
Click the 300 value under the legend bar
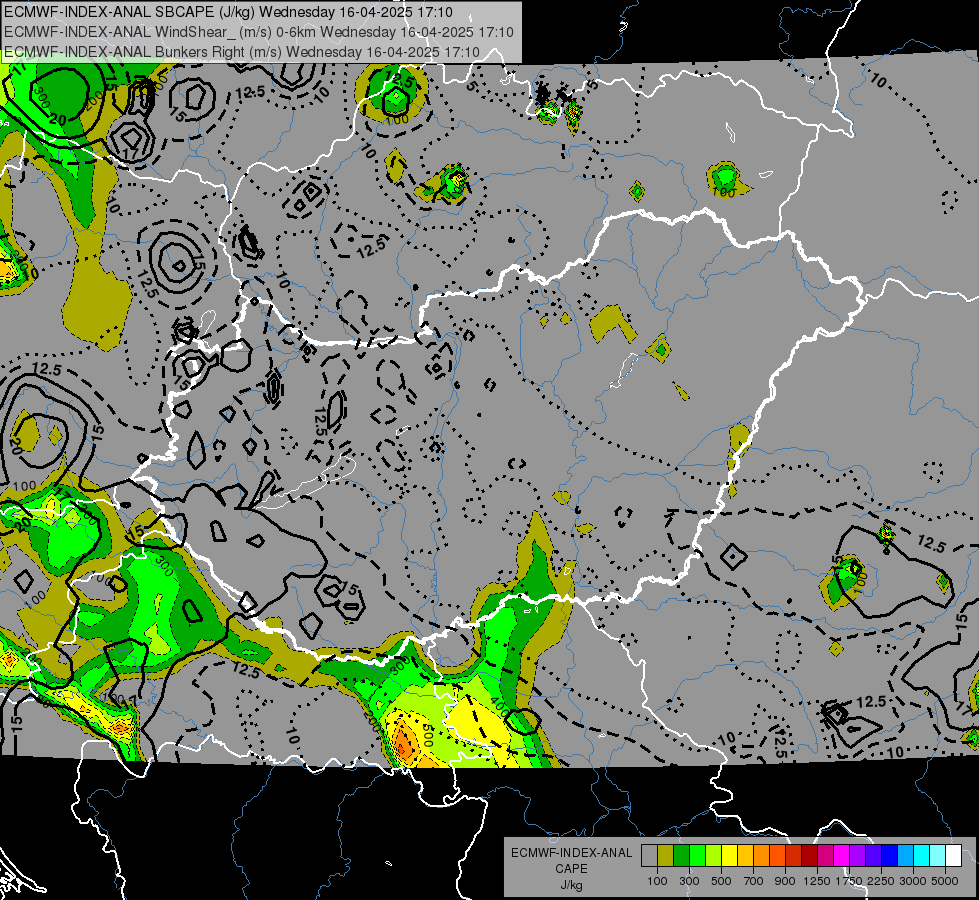(x=689, y=881)
